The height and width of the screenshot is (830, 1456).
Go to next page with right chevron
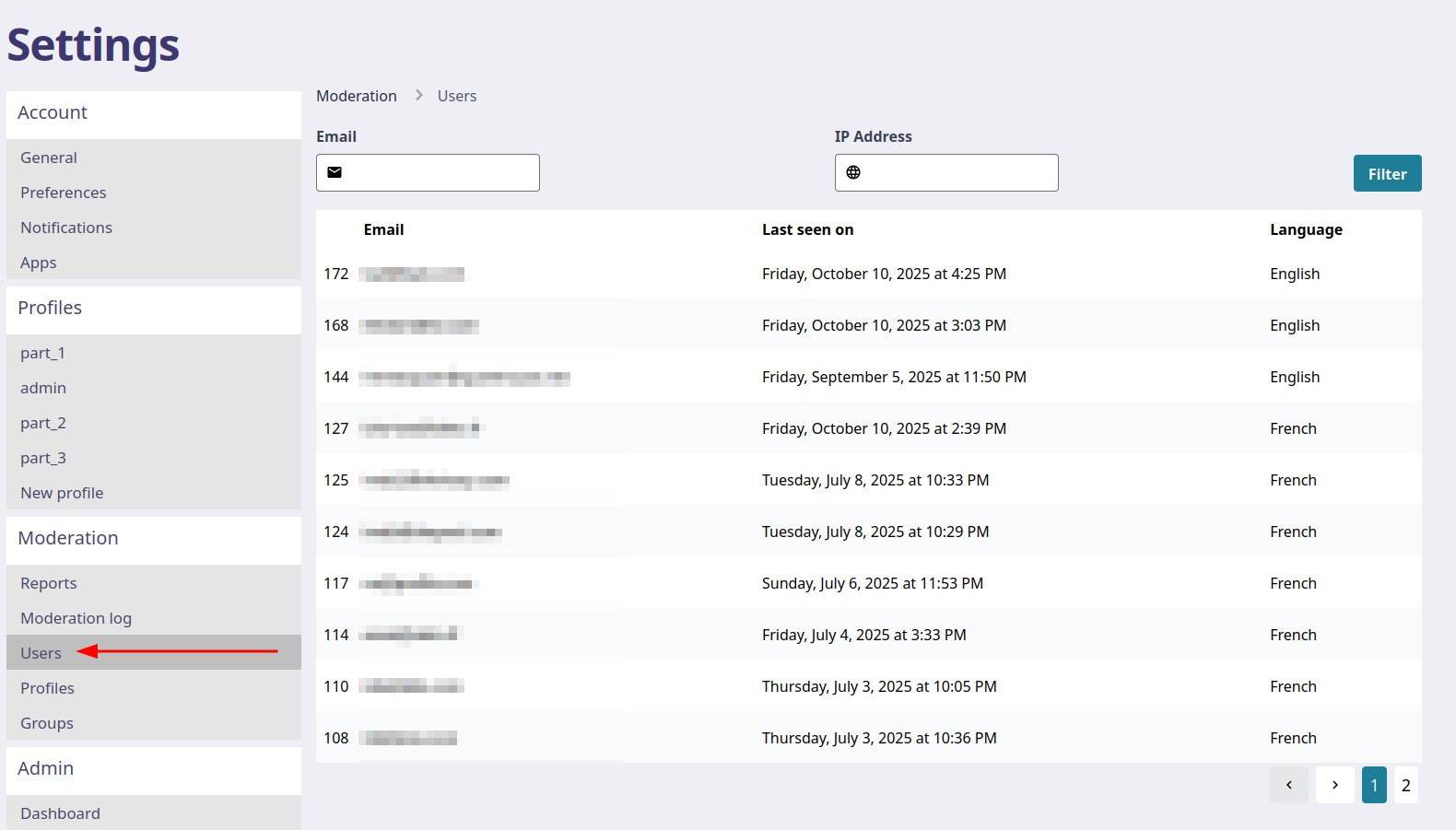point(1334,785)
